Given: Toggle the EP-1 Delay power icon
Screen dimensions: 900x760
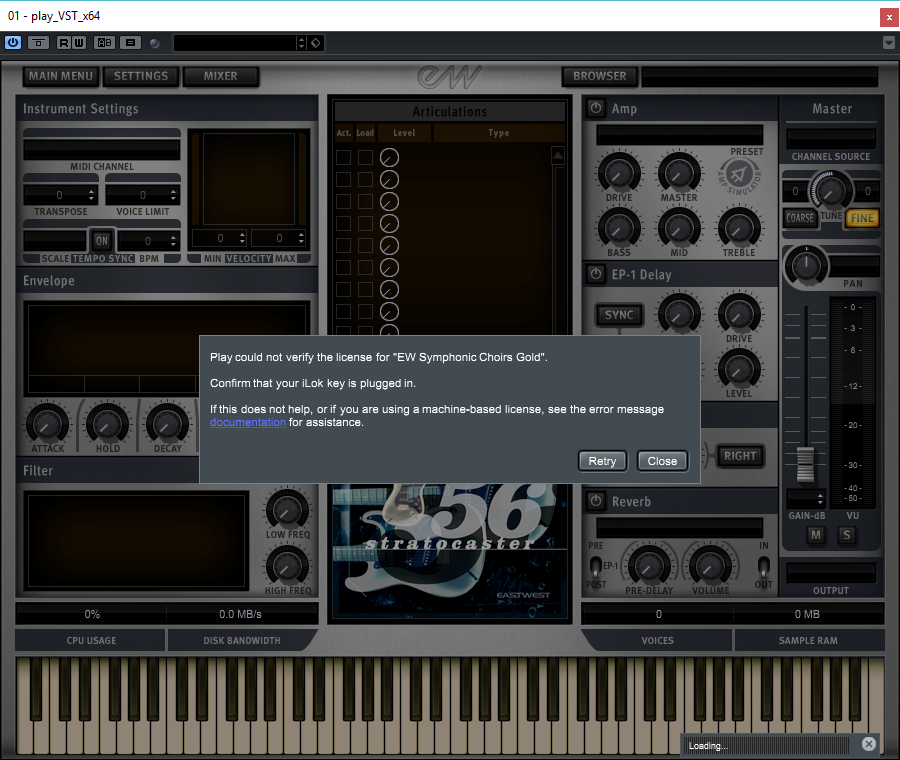Looking at the screenshot, I should click(596, 274).
